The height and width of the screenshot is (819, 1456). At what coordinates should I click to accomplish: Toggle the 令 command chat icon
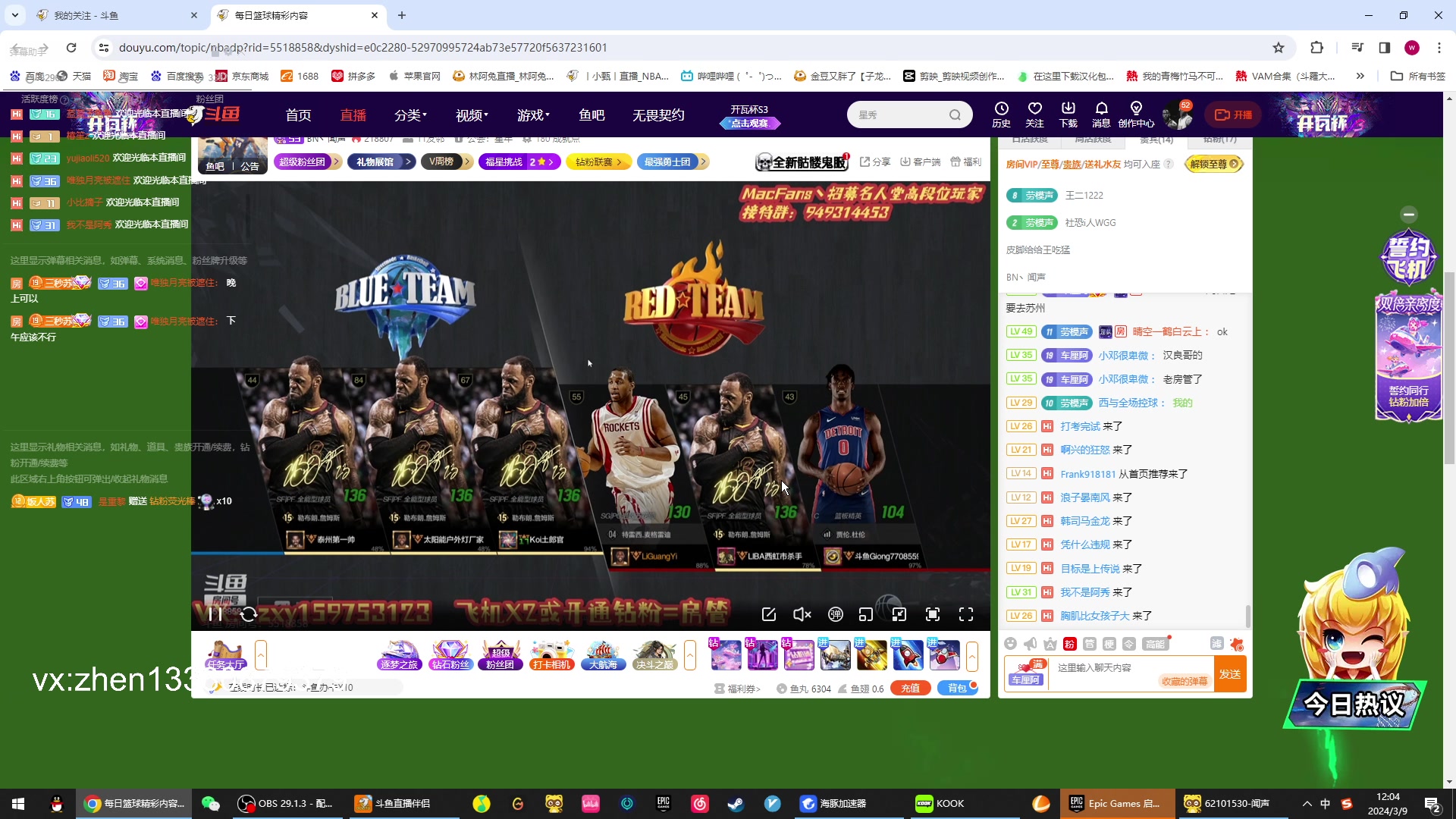pyautogui.click(x=1128, y=644)
